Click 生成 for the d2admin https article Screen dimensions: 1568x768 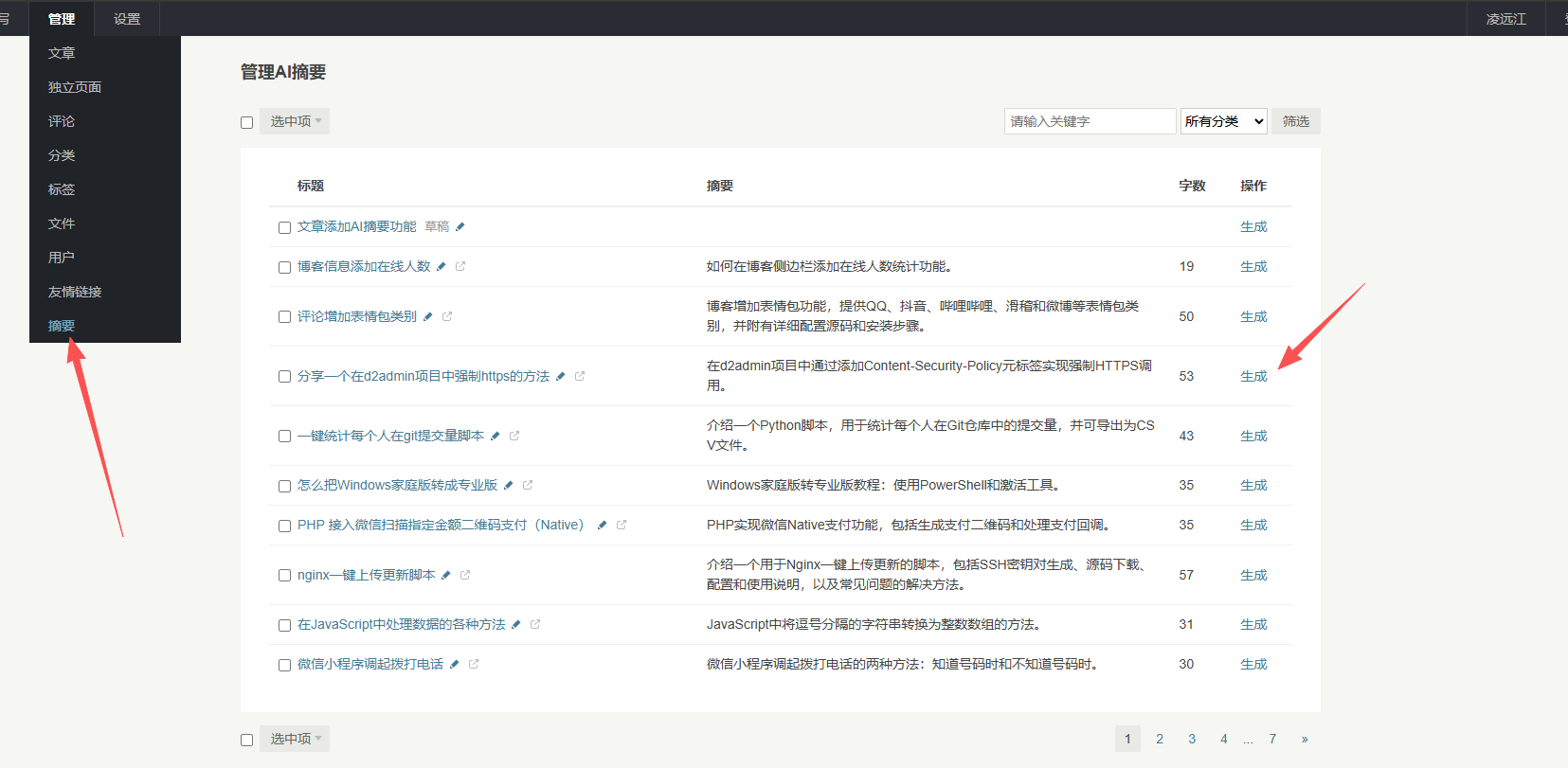(1253, 376)
